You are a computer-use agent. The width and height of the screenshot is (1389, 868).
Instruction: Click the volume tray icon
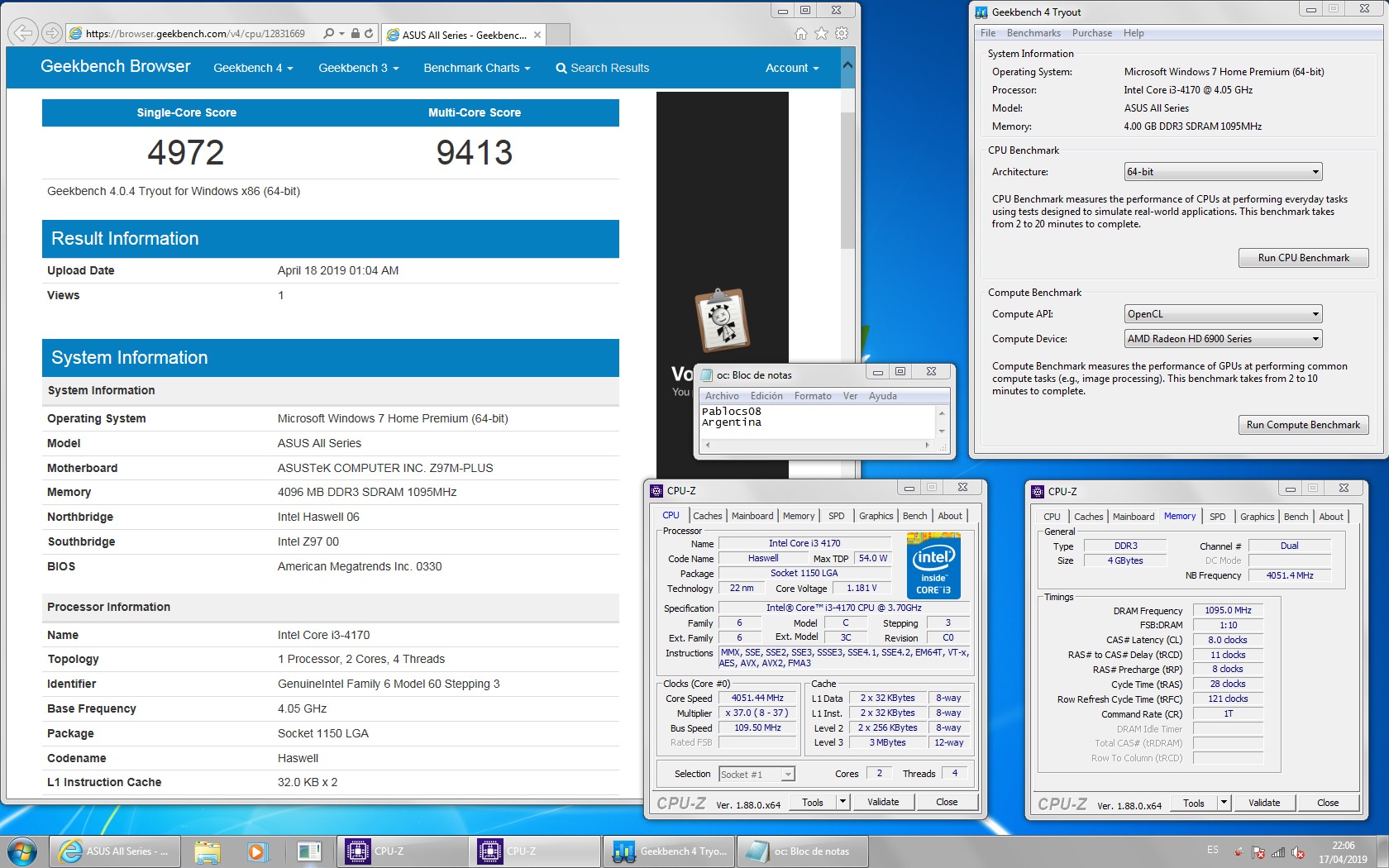click(x=1298, y=852)
